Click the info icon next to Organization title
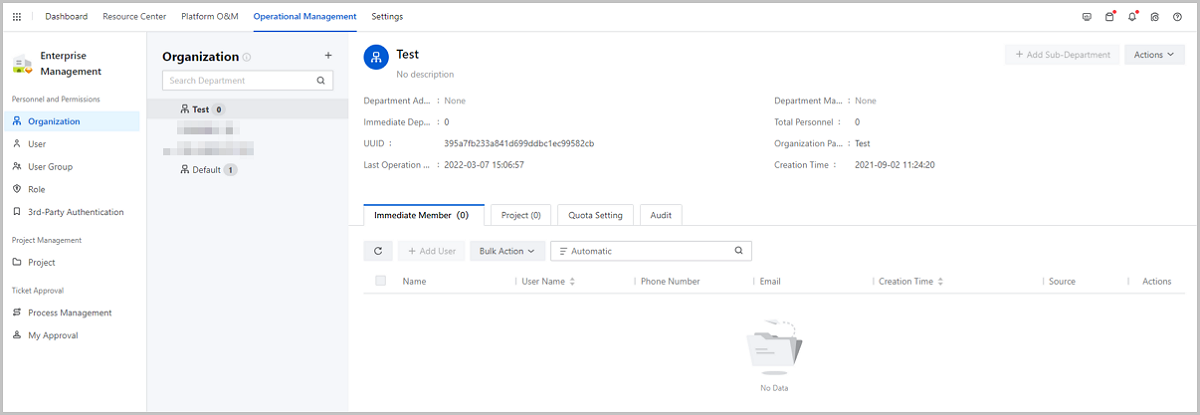Screen dimensions: 1200x415 (x=247, y=58)
